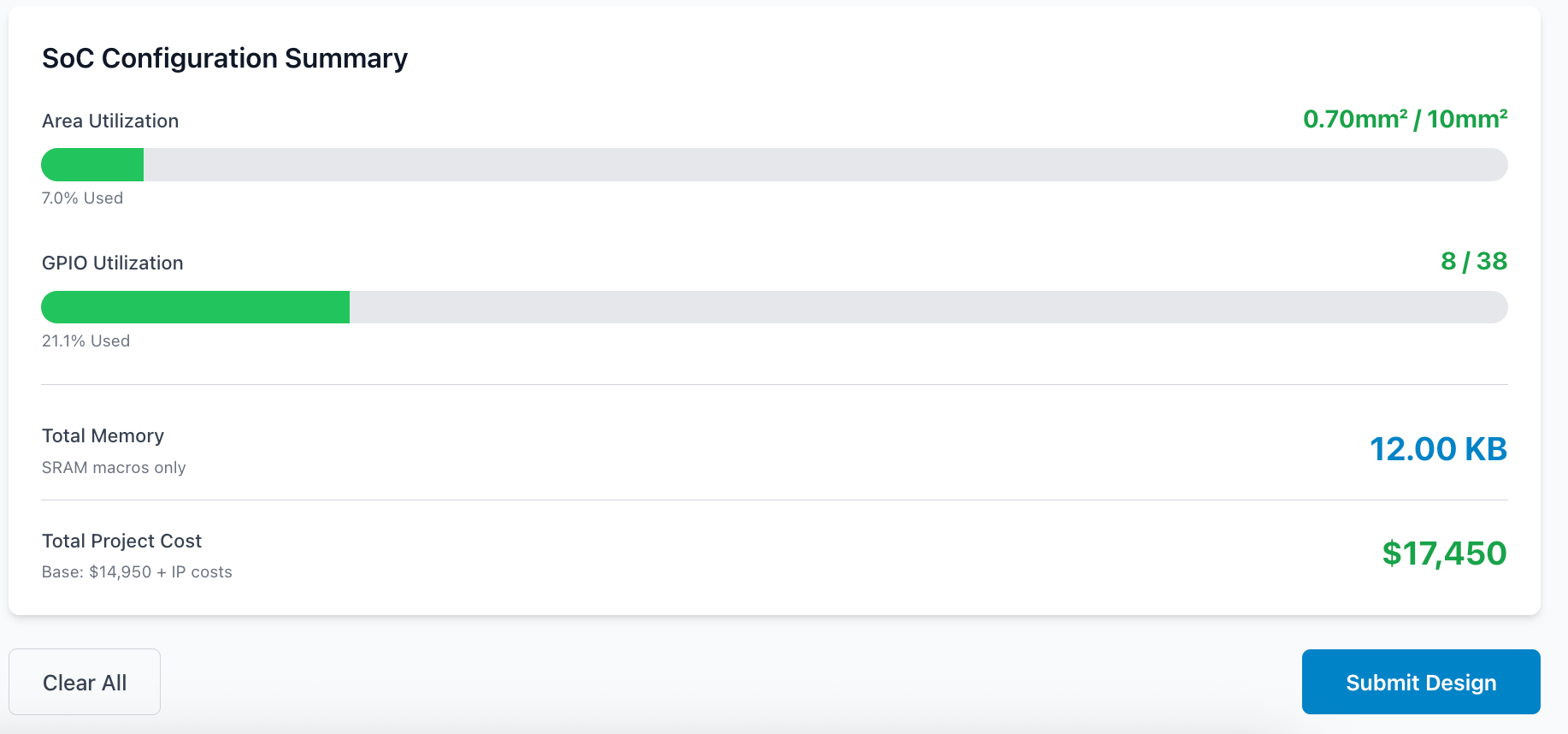Click the SRAM macros only subtitle
The image size is (1568, 734).
pyautogui.click(x=113, y=467)
